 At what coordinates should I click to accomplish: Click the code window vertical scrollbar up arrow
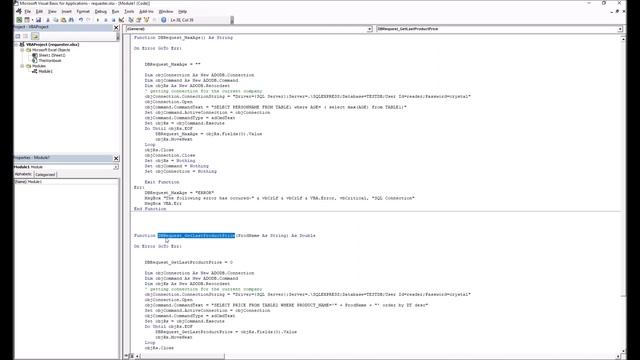coord(623,39)
